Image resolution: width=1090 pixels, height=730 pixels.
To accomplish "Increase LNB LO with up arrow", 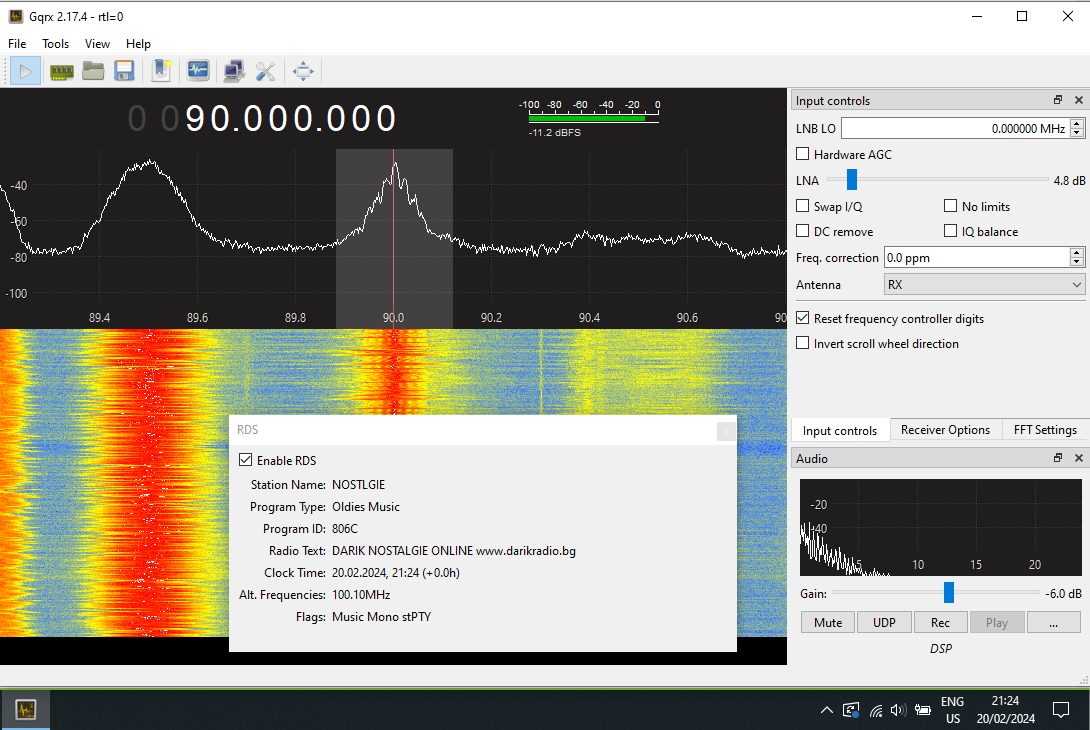I will pos(1077,123).
